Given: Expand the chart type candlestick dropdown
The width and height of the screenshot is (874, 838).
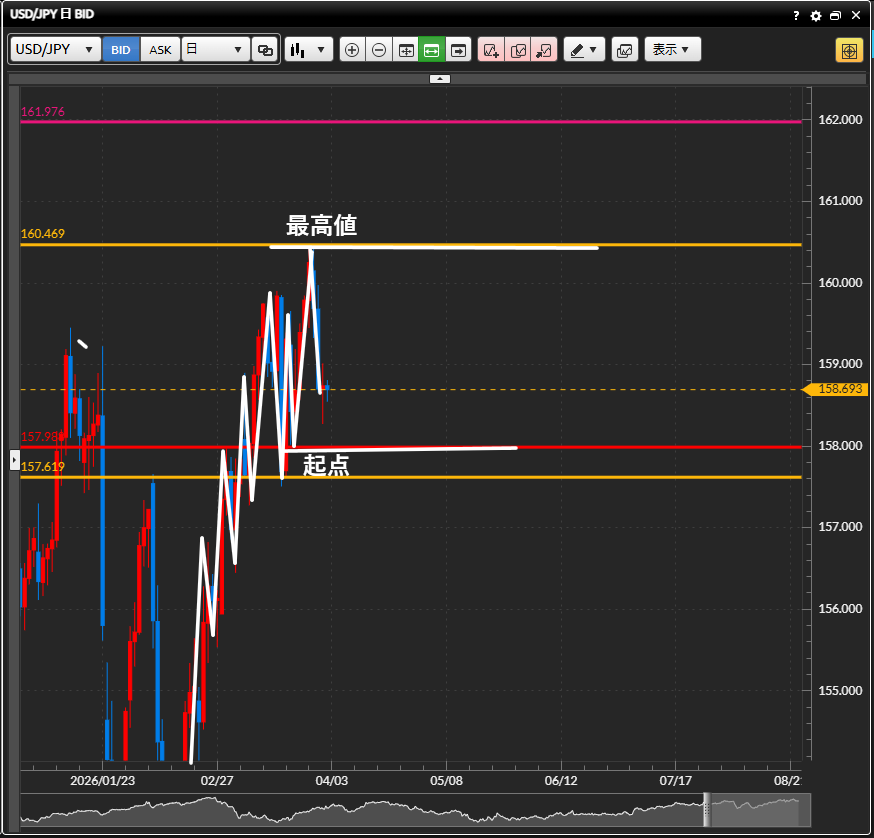Looking at the screenshot, I should click(x=308, y=50).
